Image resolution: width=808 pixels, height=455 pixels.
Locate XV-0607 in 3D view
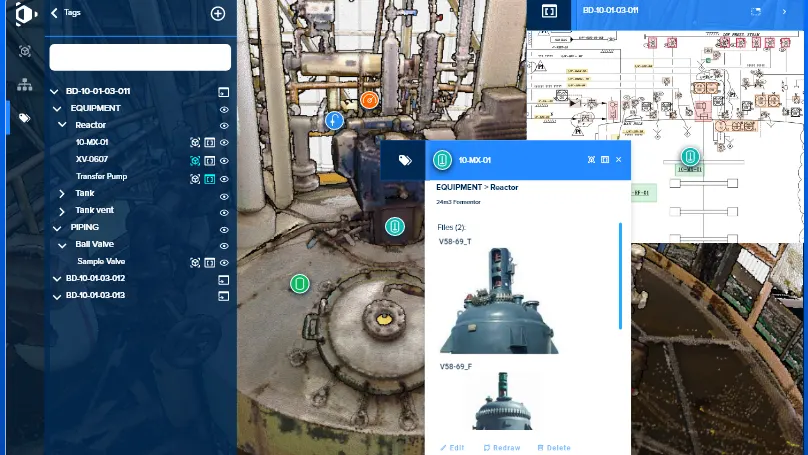coord(195,161)
